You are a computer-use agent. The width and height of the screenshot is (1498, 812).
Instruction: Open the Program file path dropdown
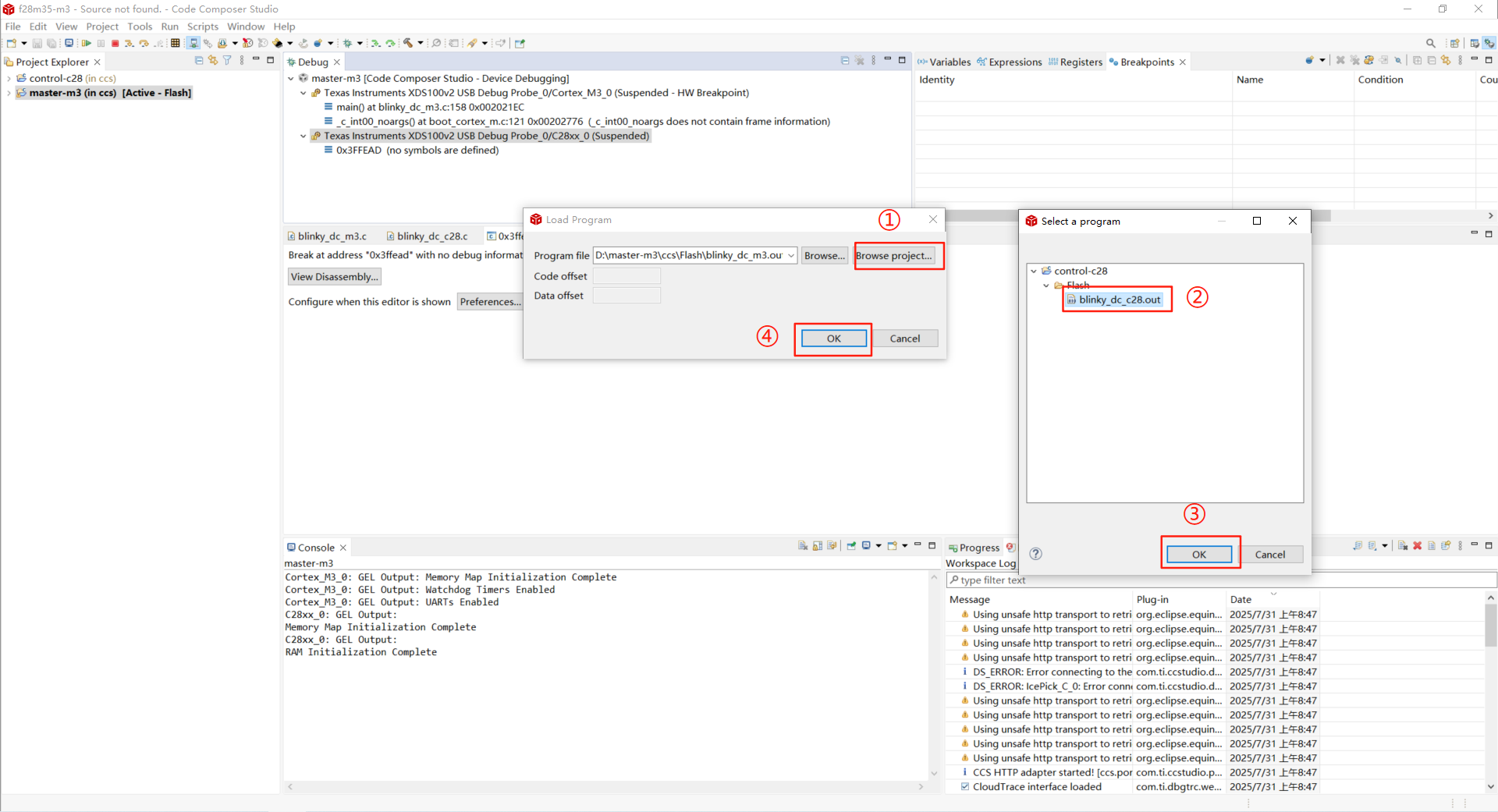tap(791, 256)
